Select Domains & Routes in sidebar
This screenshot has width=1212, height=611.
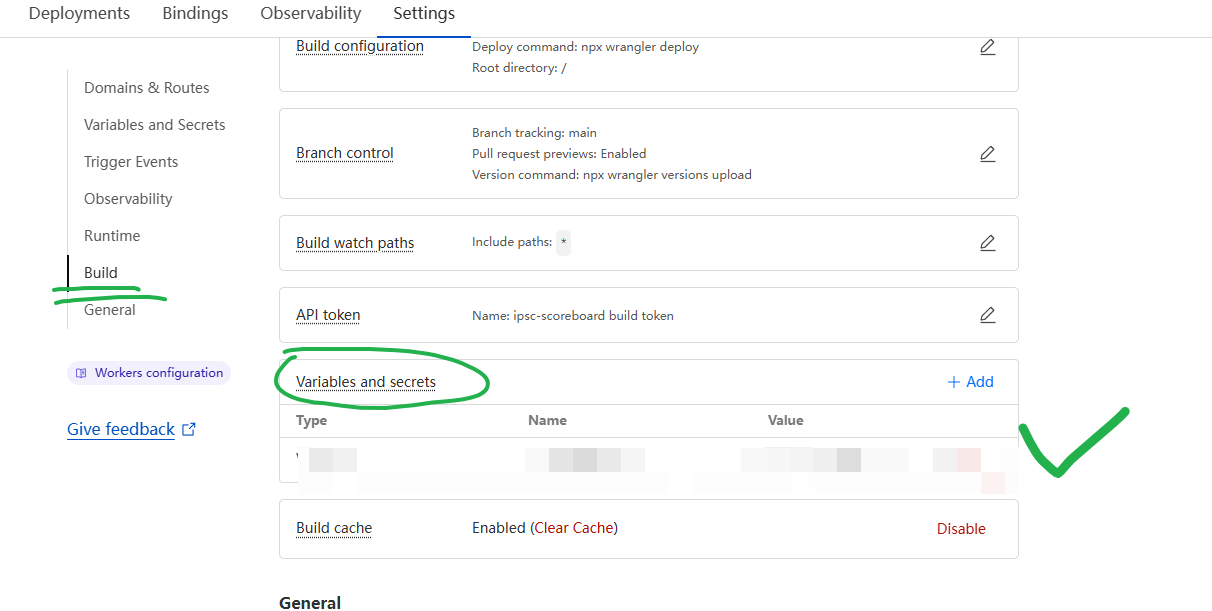click(146, 88)
